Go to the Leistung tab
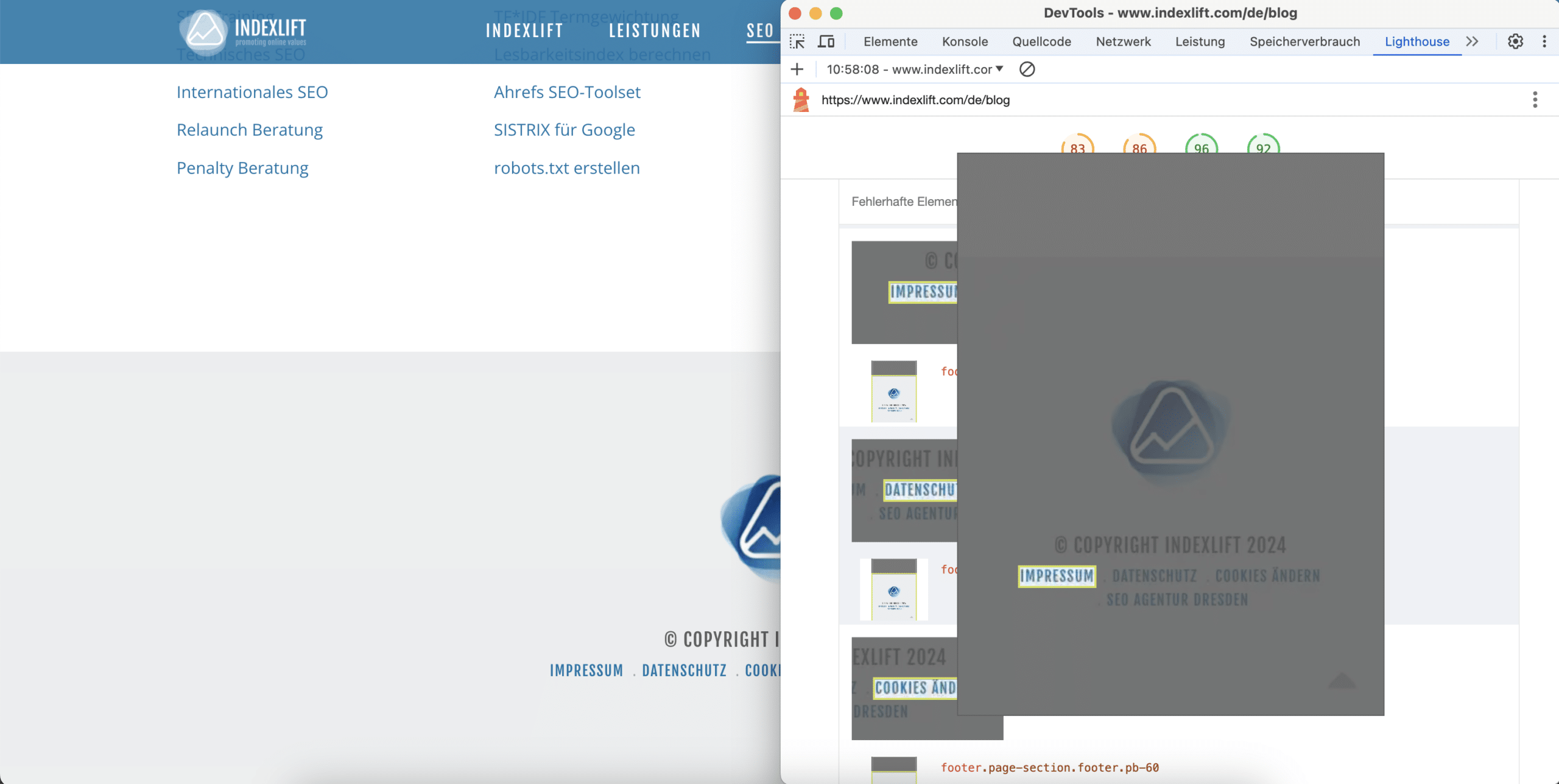The height and width of the screenshot is (784, 1559). pyautogui.click(x=1200, y=41)
